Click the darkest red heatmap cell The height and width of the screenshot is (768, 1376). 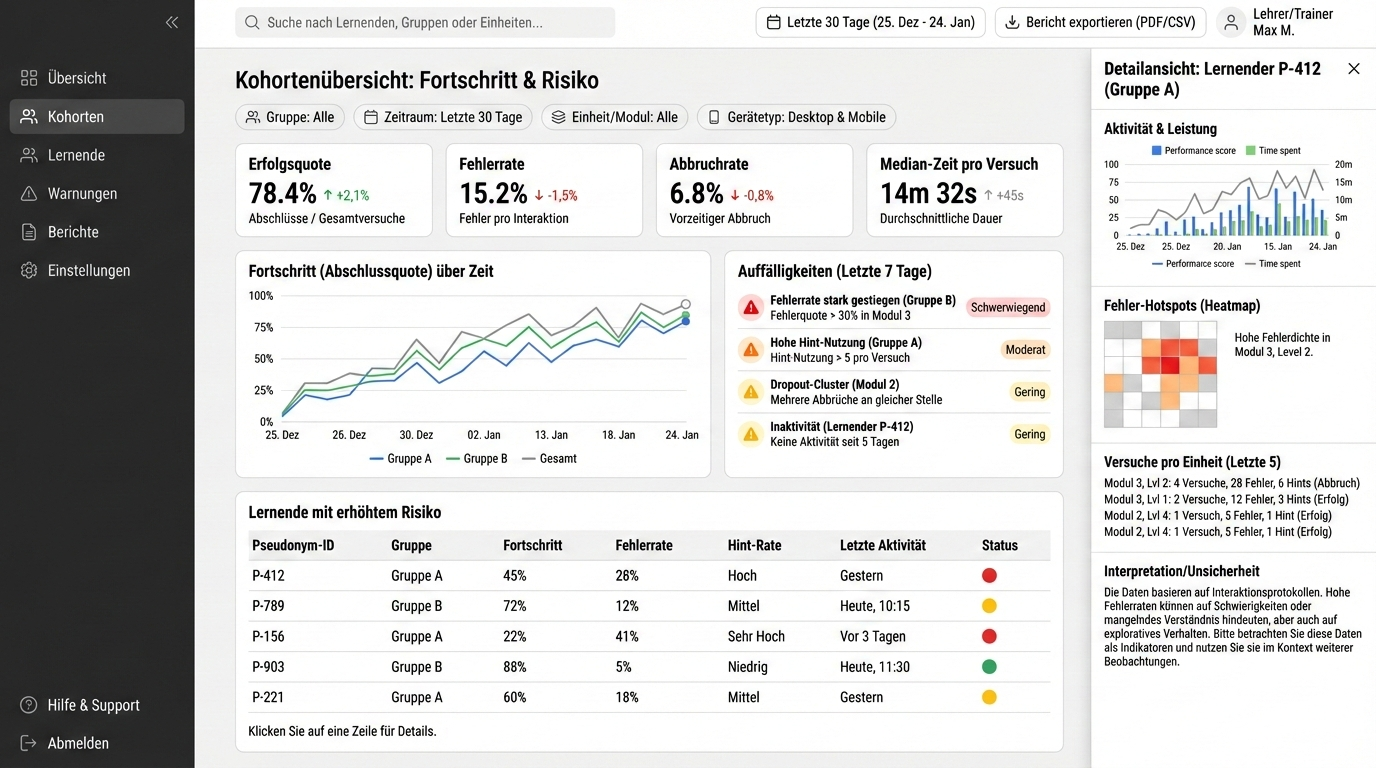coord(1170,366)
